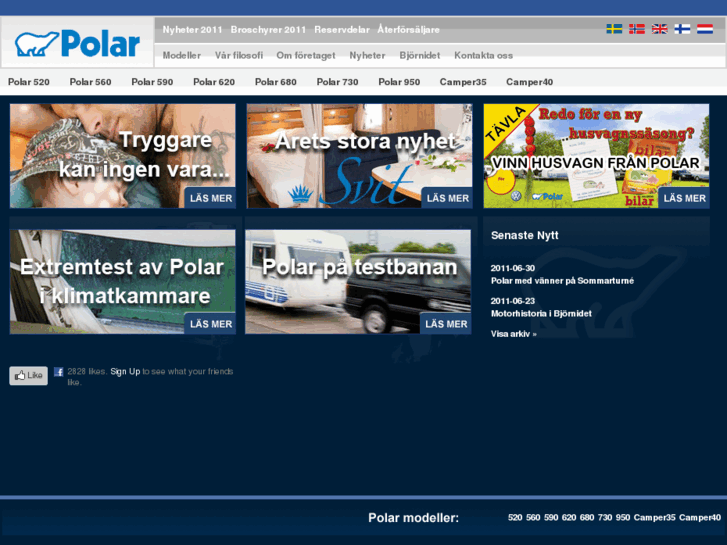Click the Visa arkiv link
The image size is (727, 545).
click(513, 334)
